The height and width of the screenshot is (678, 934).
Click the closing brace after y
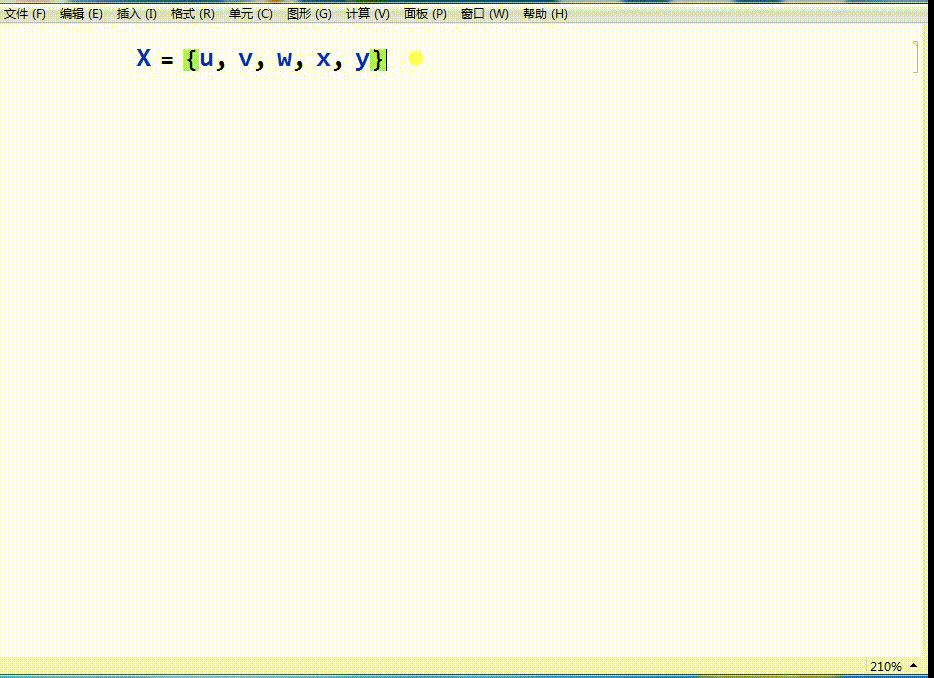(x=378, y=59)
